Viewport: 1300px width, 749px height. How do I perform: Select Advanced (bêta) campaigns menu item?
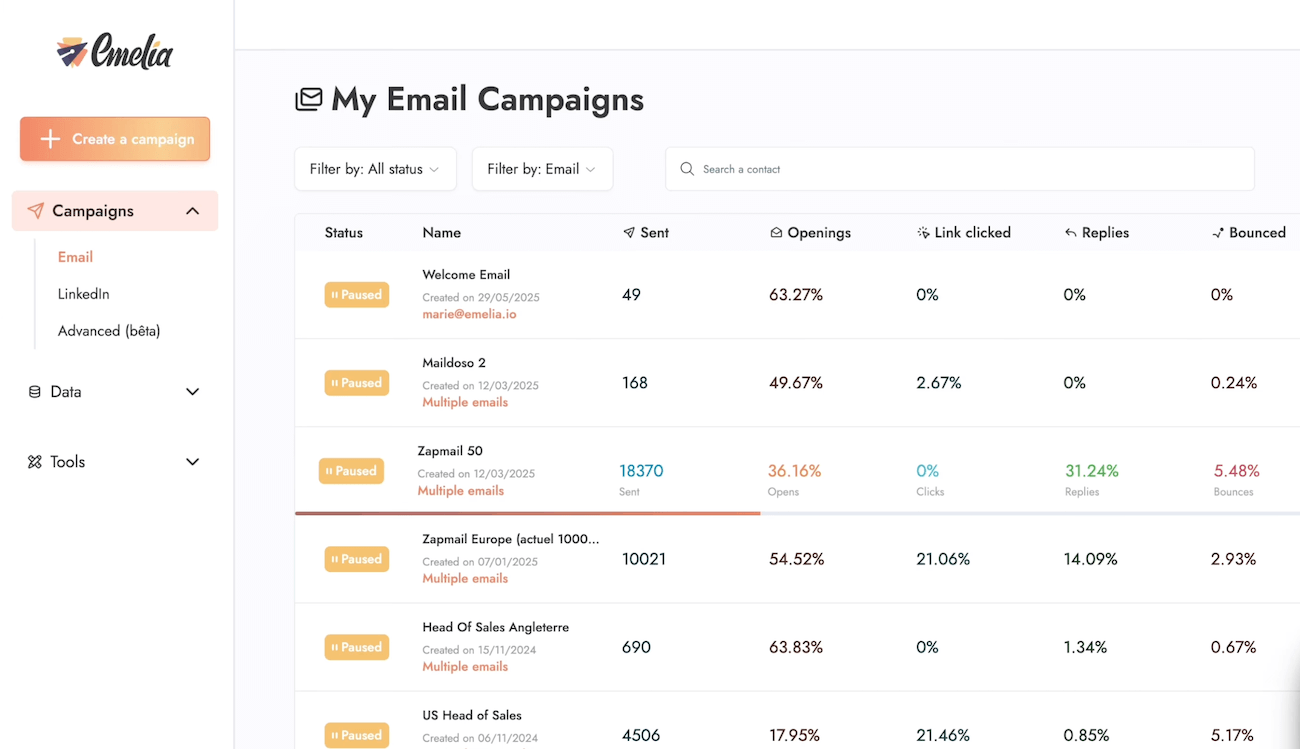109,331
